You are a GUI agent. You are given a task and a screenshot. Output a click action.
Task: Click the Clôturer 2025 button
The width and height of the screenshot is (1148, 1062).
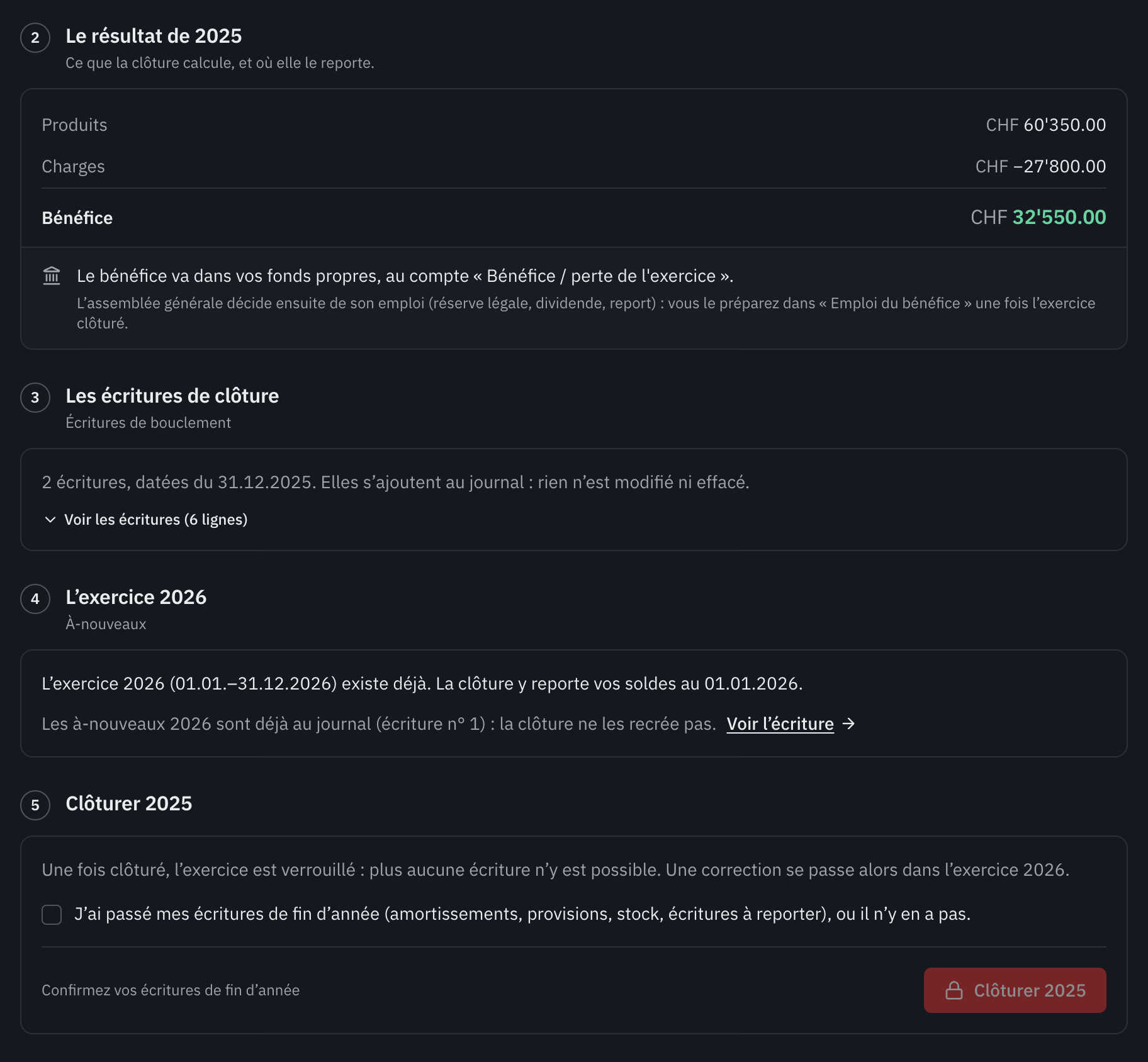[x=1015, y=990]
